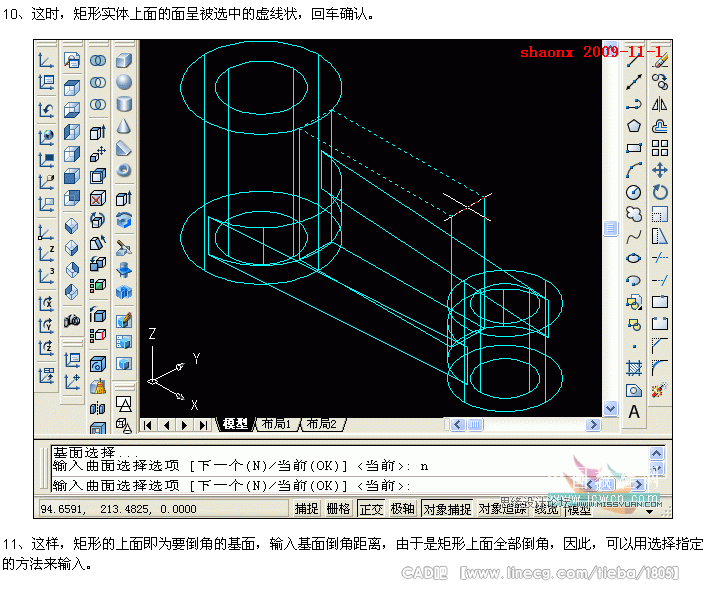
Task: Click the UCS X-axis rotate icon
Action: pos(46,303)
